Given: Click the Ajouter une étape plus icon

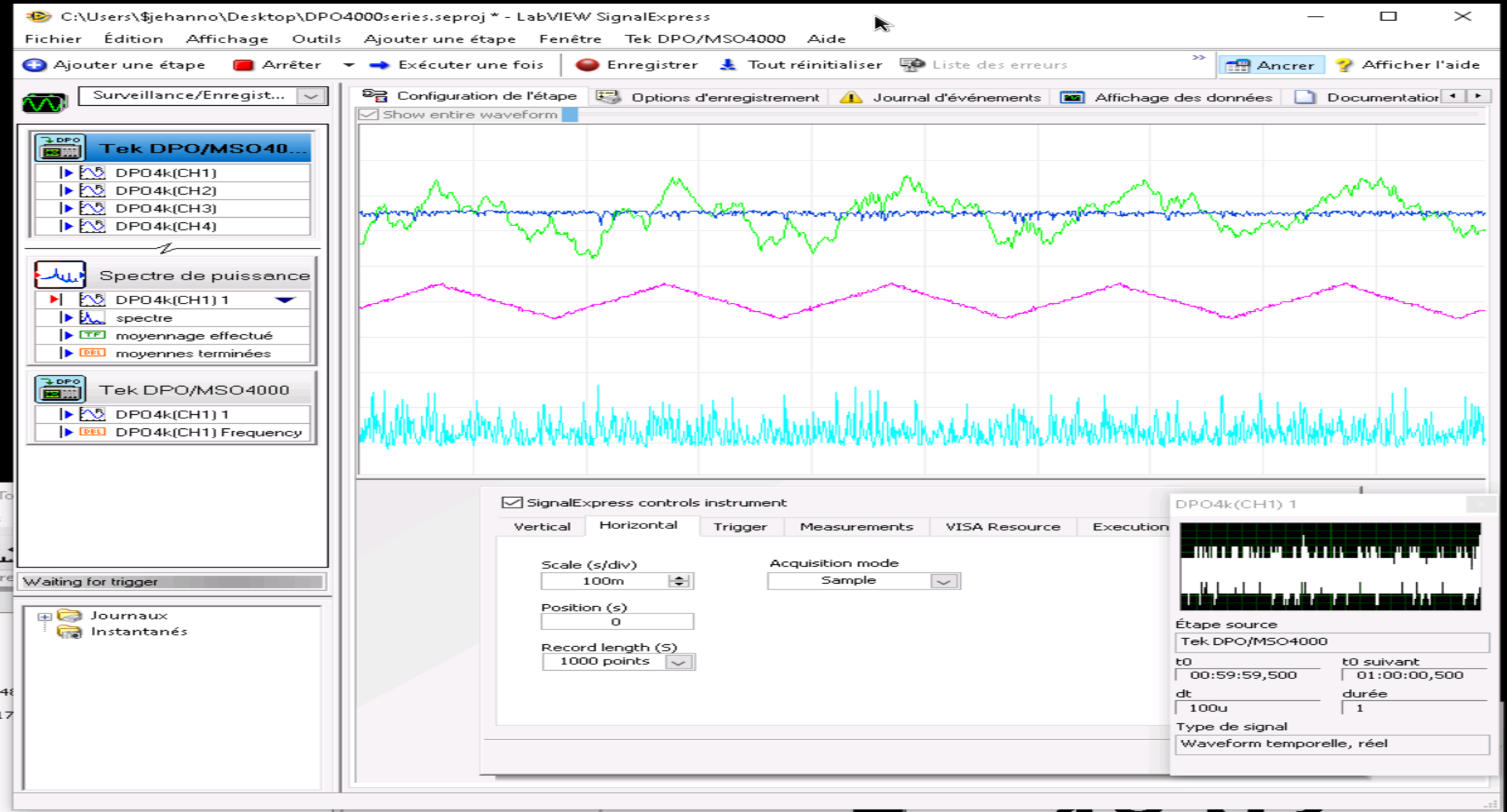Looking at the screenshot, I should coord(34,65).
